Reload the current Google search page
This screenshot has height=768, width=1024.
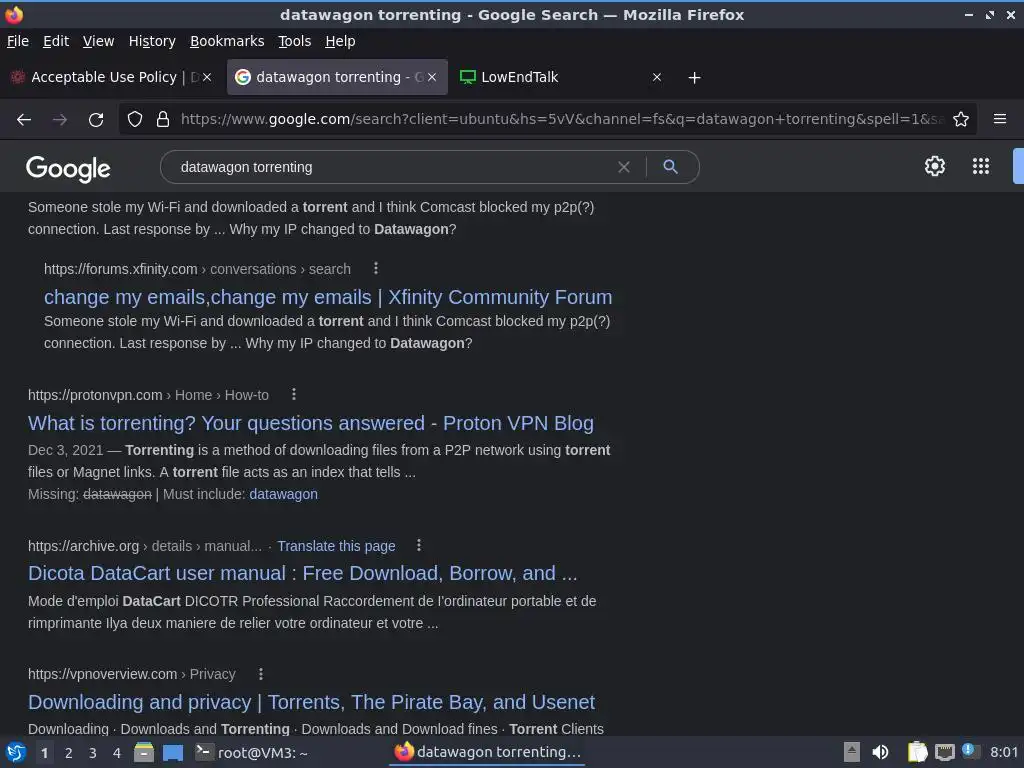tap(96, 120)
